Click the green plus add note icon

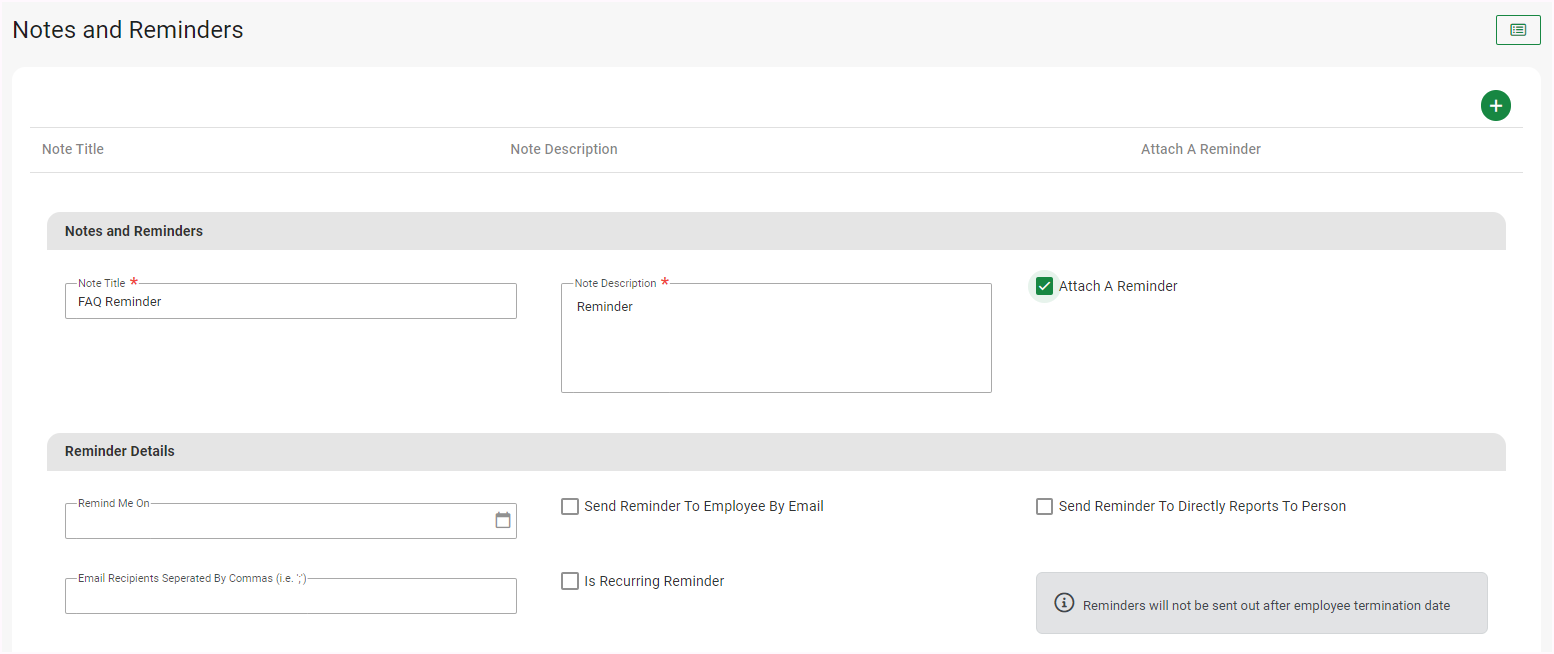1495,105
